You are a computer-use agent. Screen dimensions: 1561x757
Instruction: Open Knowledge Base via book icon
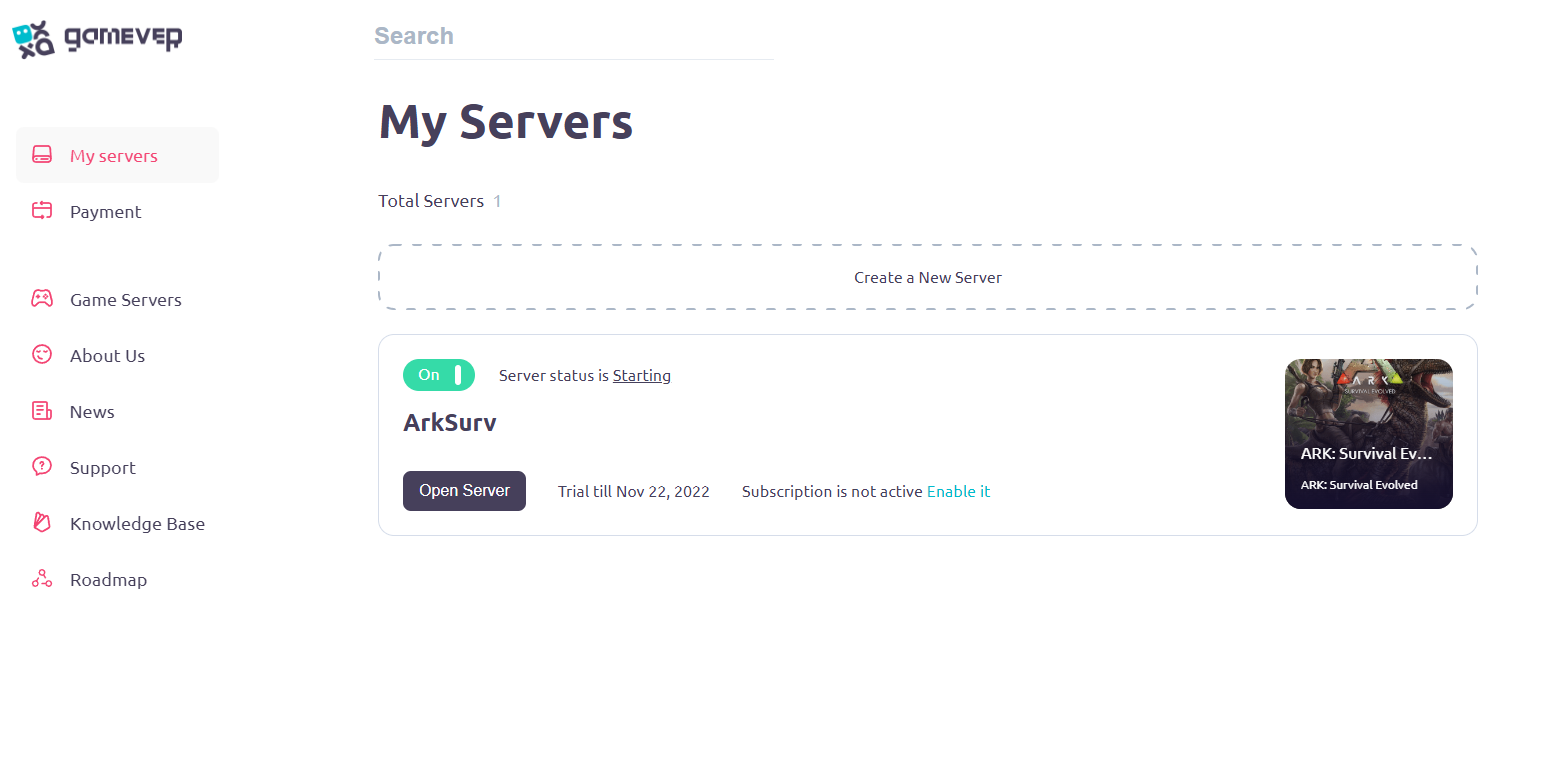pyautogui.click(x=41, y=522)
